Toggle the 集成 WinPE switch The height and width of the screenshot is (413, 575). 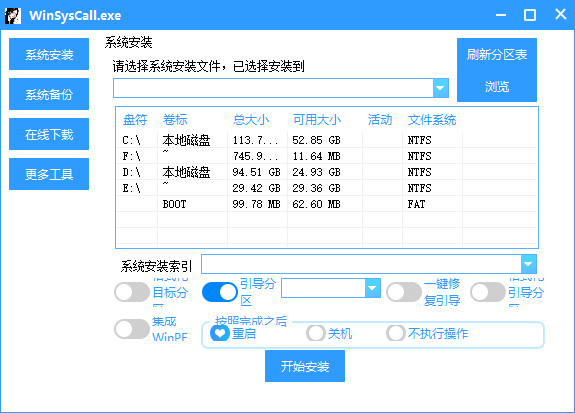132,329
